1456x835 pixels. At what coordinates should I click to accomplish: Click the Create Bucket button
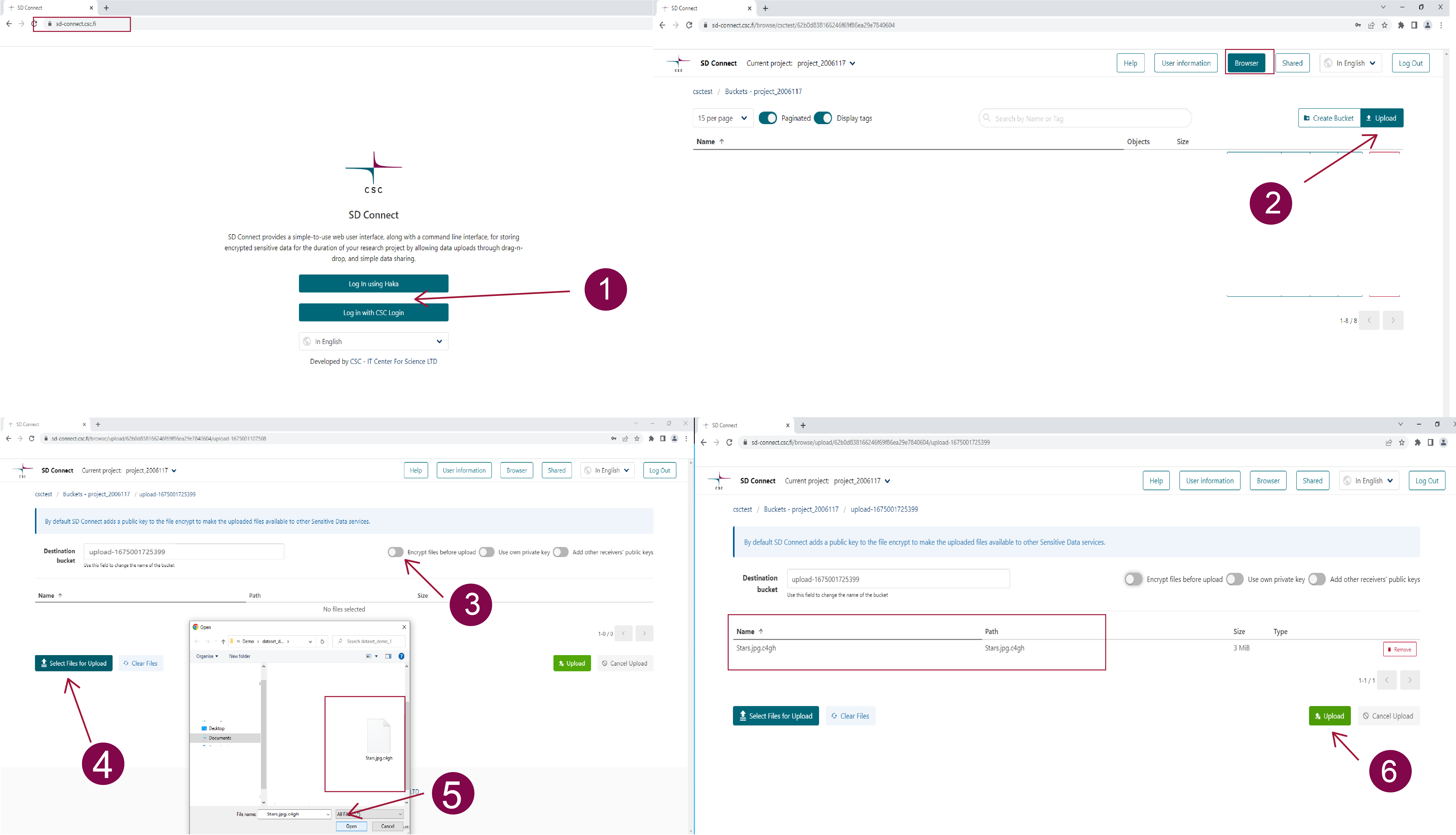point(1329,118)
